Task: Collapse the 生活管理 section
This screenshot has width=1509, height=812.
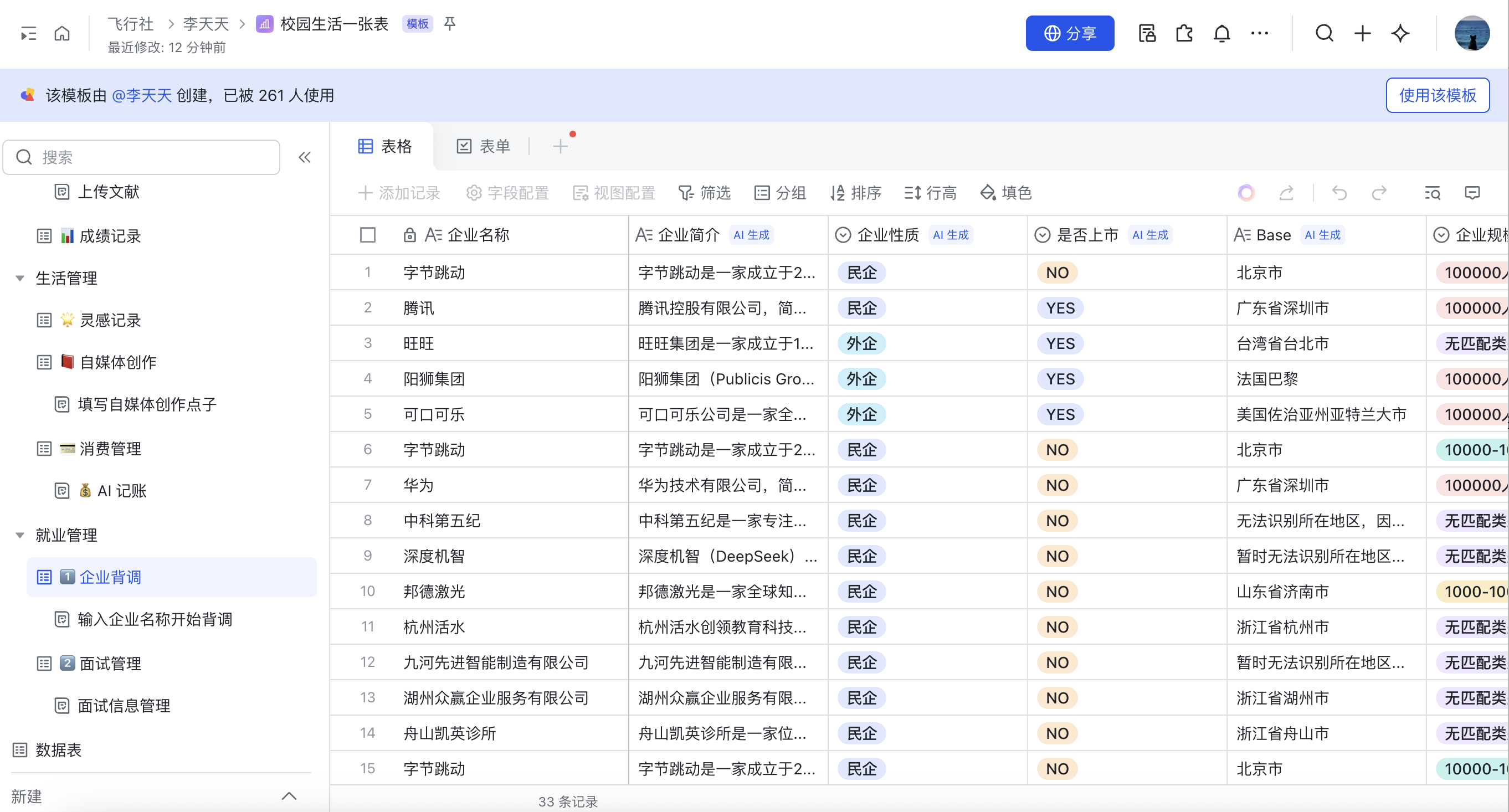Action: (x=20, y=278)
